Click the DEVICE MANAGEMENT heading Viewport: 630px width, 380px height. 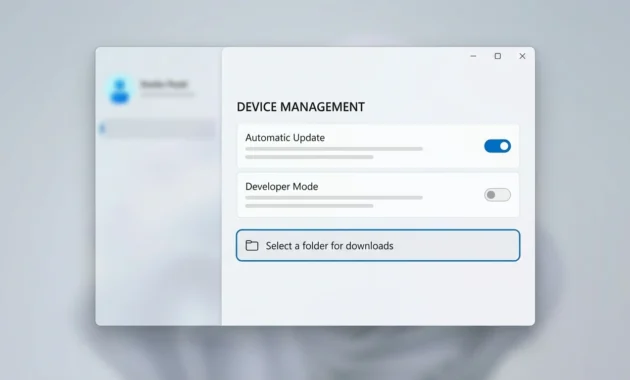tap(301, 107)
